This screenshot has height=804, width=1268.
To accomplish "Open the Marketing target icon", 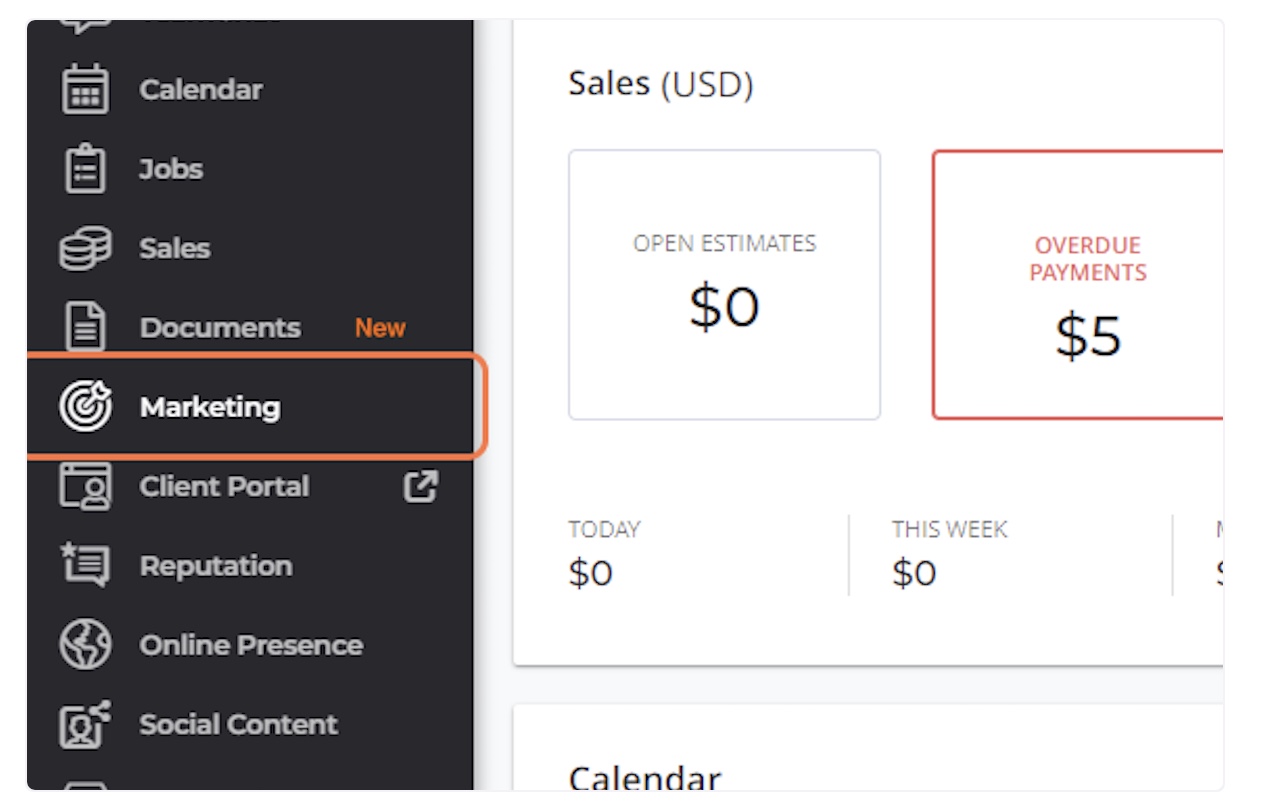I will point(86,407).
